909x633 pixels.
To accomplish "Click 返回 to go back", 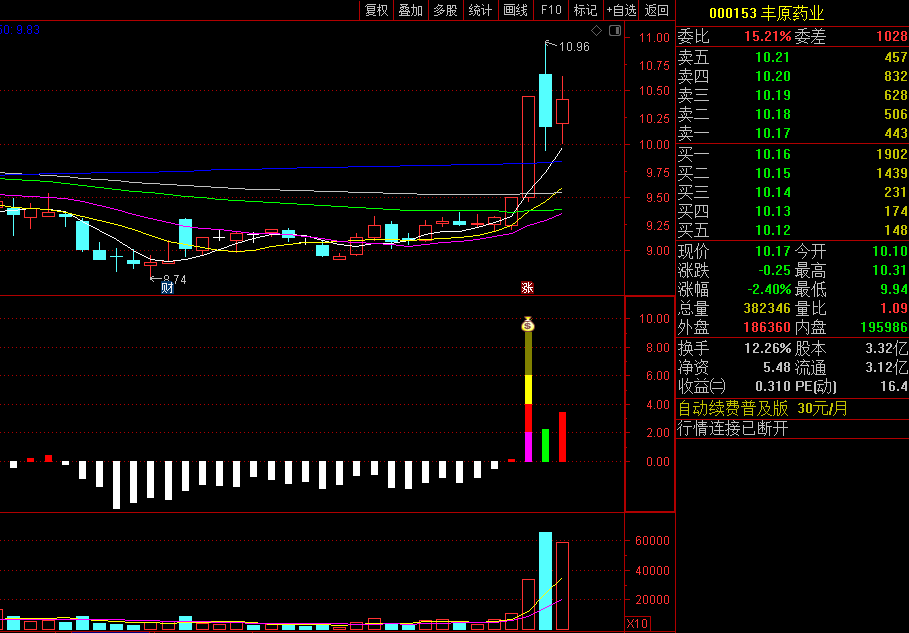I will tap(657, 10).
